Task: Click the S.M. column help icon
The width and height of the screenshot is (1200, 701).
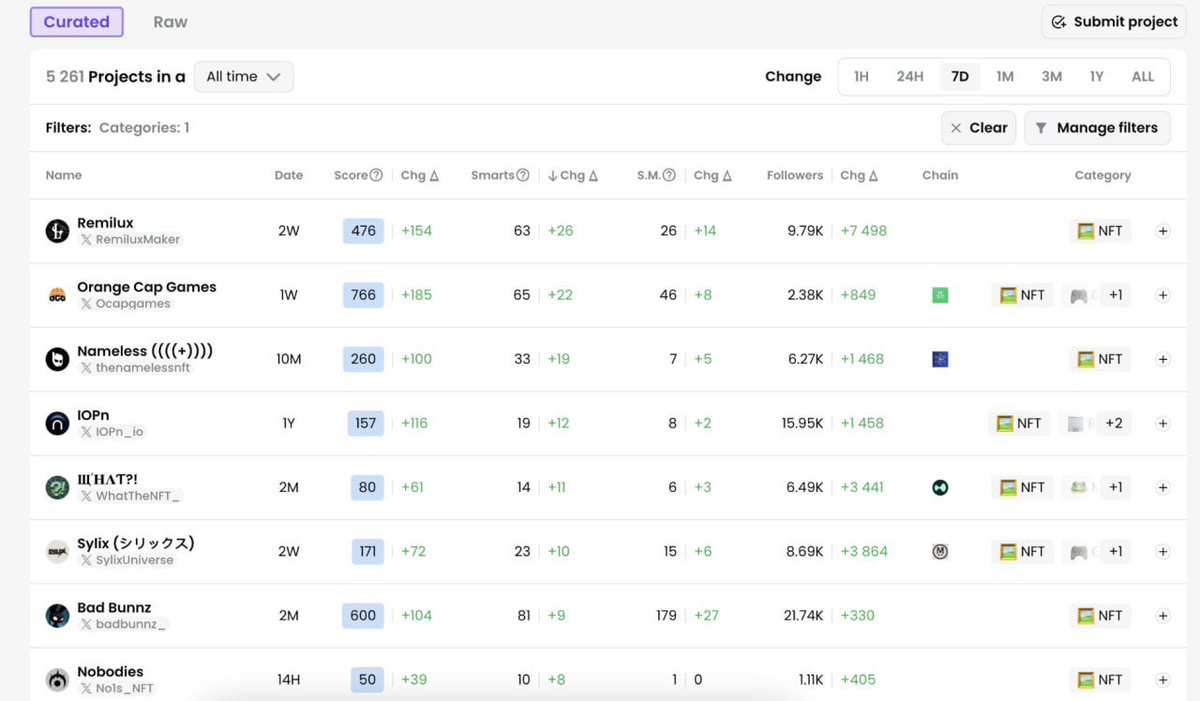Action: [669, 175]
